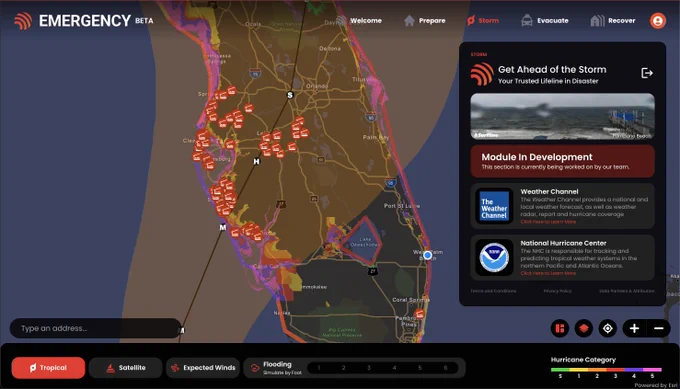Click the Emergency app logo icon
Viewport: 680px width, 389px height.
[23, 21]
